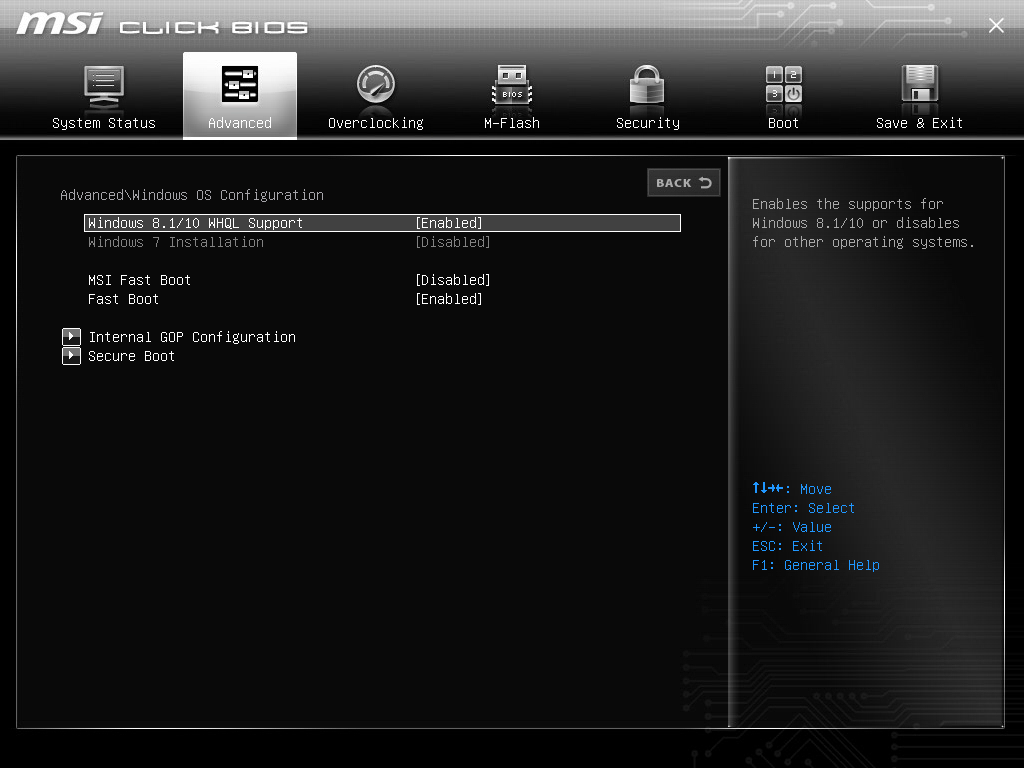This screenshot has height=768, width=1024.
Task: Click the ESC: Exit hint
Action: pos(787,547)
